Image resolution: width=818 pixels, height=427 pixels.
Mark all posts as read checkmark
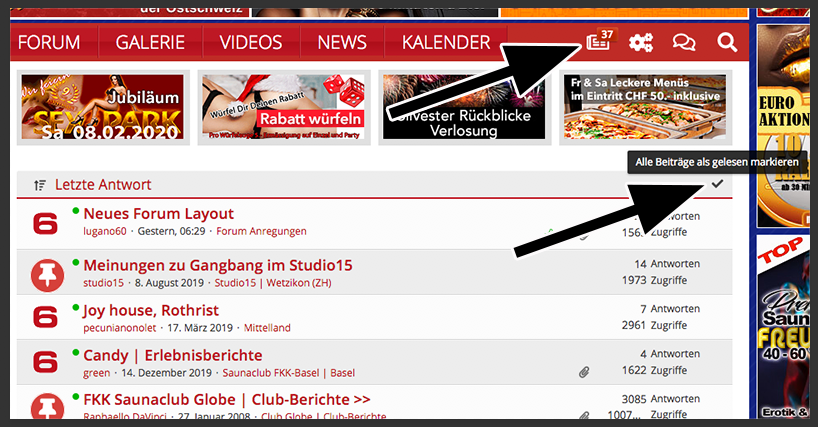[718, 184]
